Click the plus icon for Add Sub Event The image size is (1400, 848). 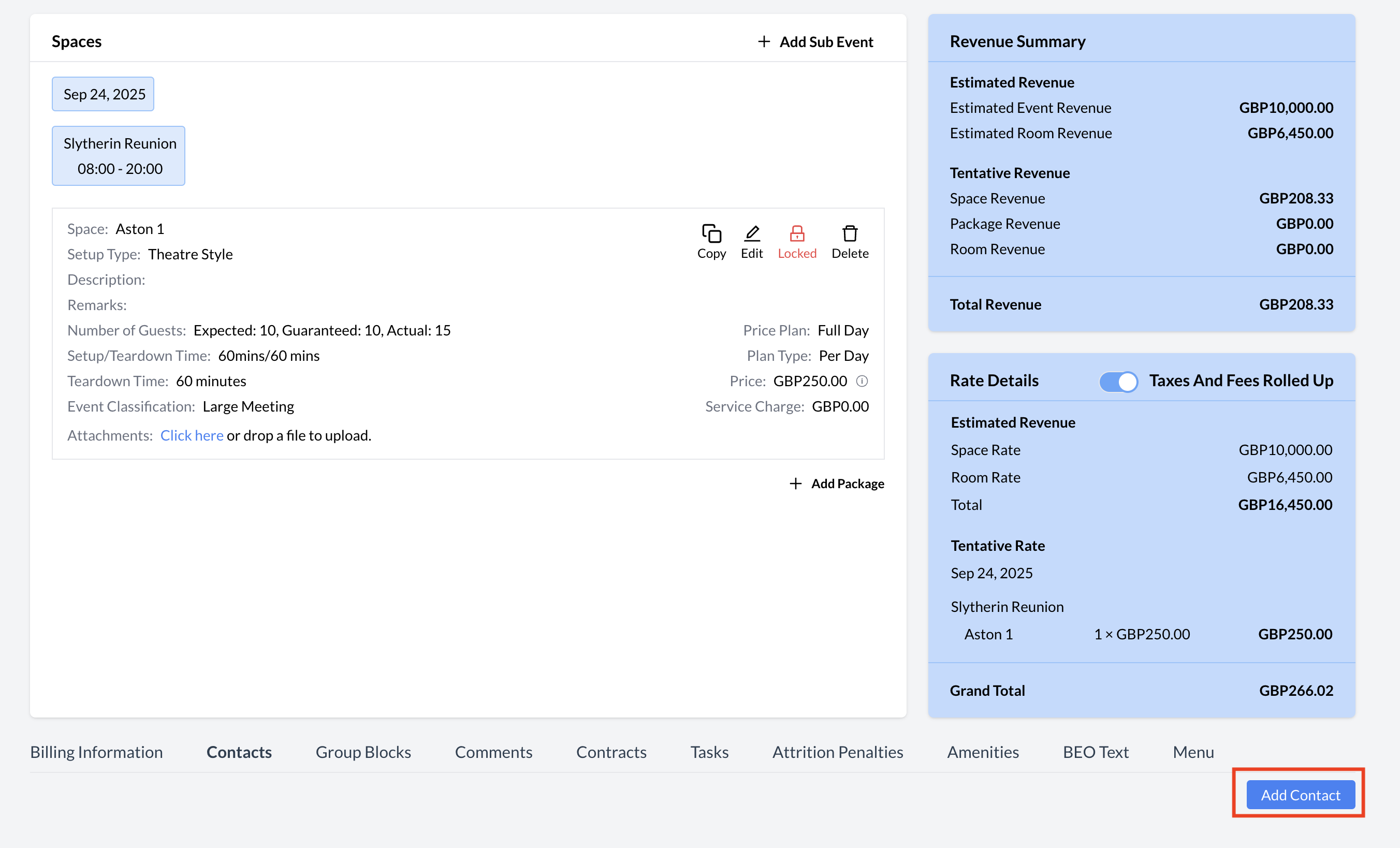click(764, 41)
